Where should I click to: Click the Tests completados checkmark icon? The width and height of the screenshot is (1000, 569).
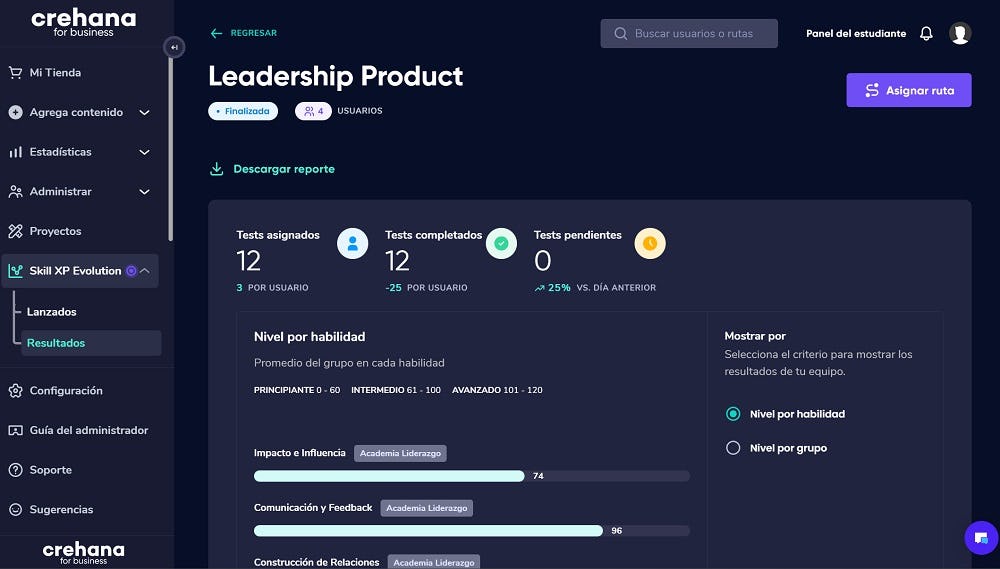[x=501, y=243]
